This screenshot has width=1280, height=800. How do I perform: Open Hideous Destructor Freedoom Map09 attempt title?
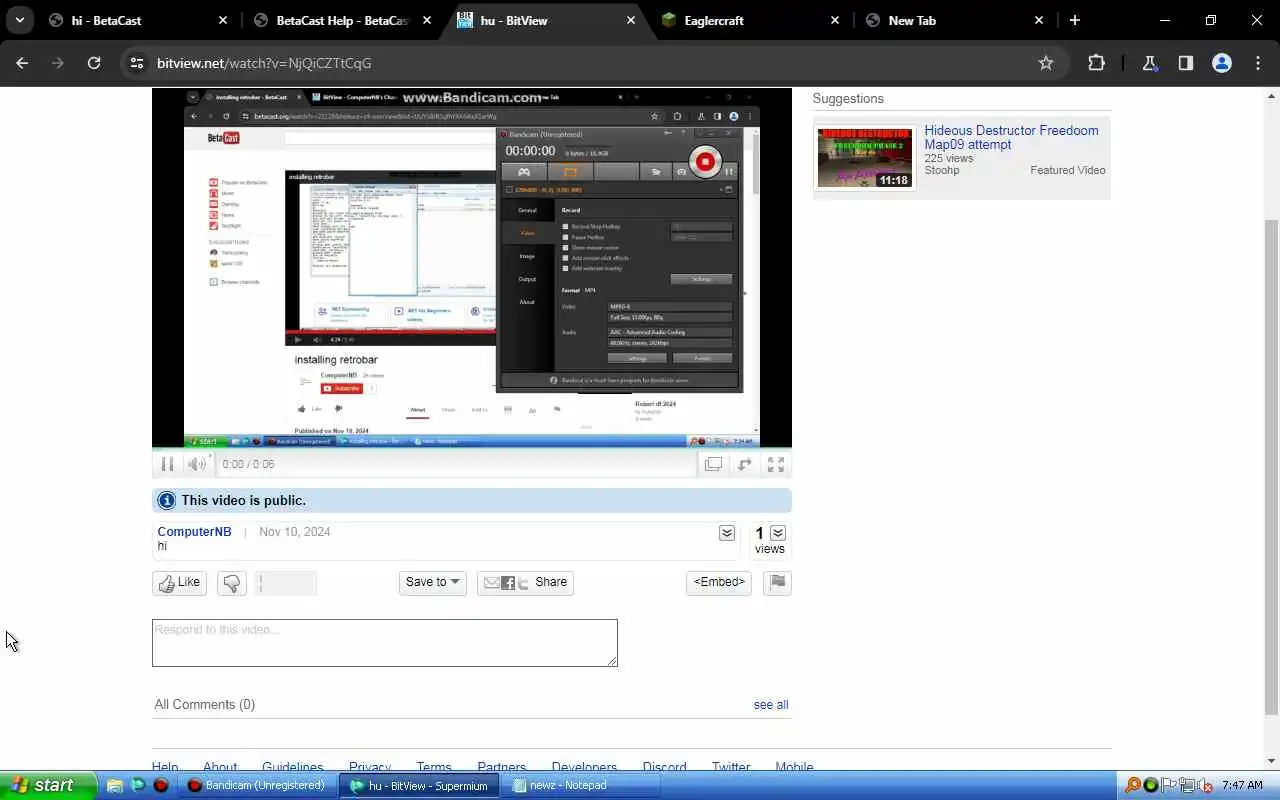coord(1011,137)
